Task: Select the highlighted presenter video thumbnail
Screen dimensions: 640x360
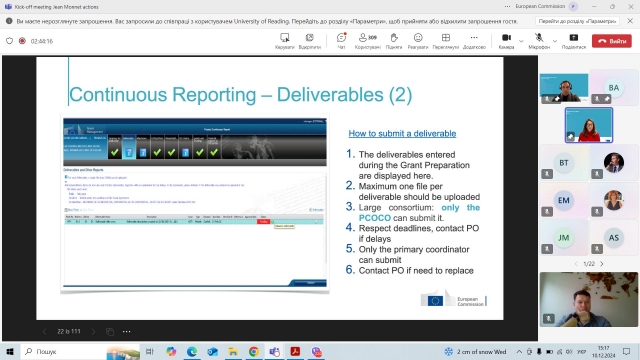Action: point(589,125)
